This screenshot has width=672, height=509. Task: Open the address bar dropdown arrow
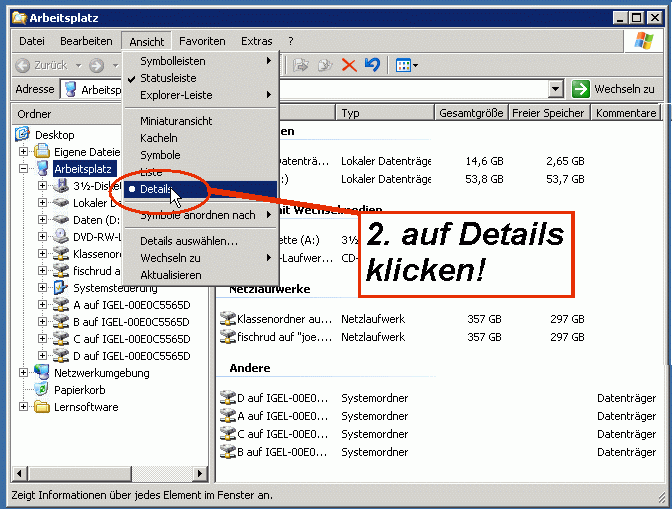(x=555, y=89)
